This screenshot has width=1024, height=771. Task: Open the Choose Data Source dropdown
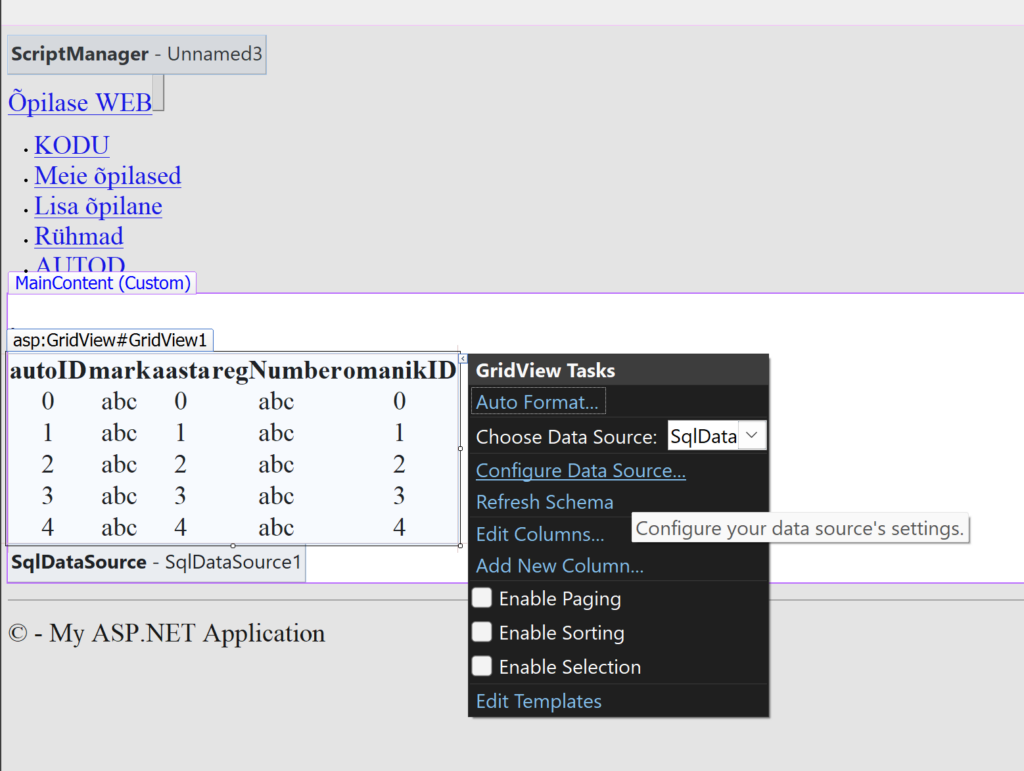click(753, 436)
